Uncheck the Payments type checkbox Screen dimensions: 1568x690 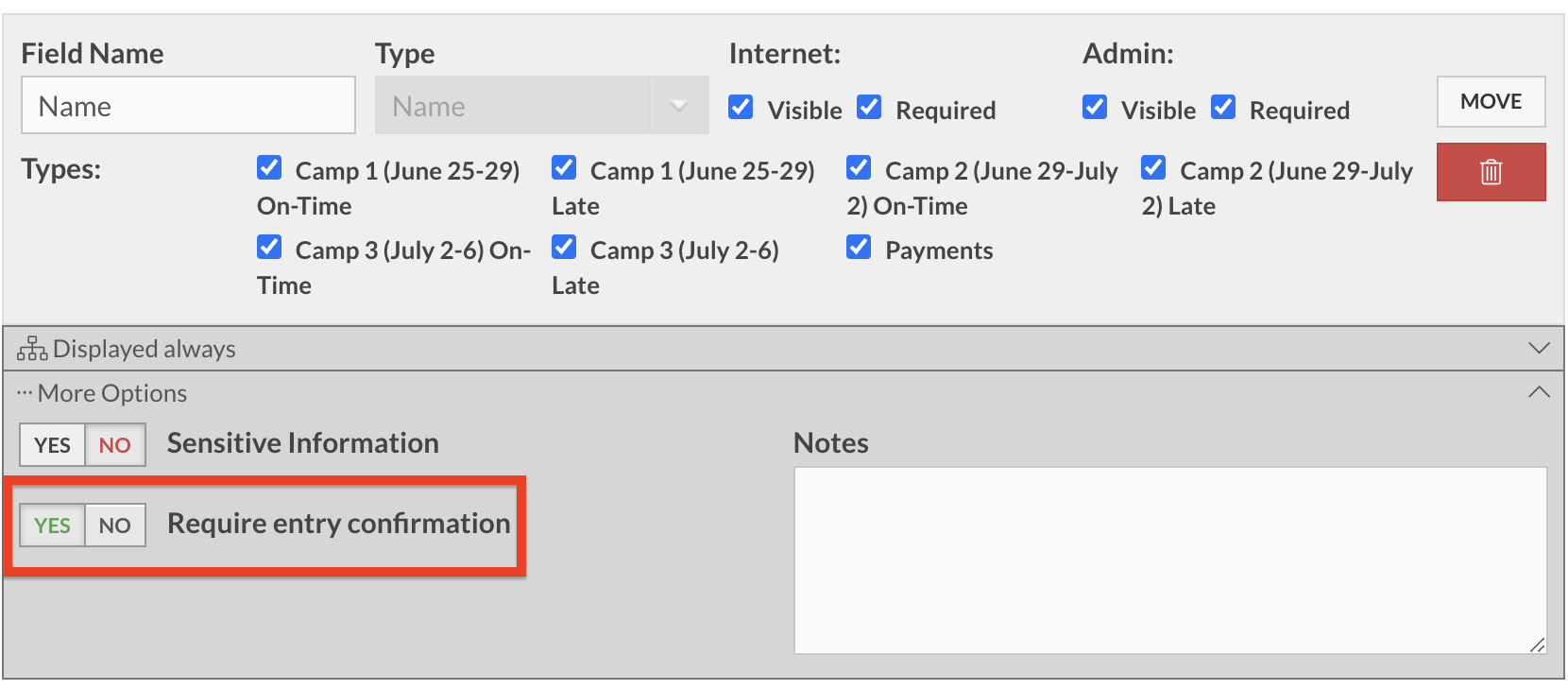click(859, 248)
